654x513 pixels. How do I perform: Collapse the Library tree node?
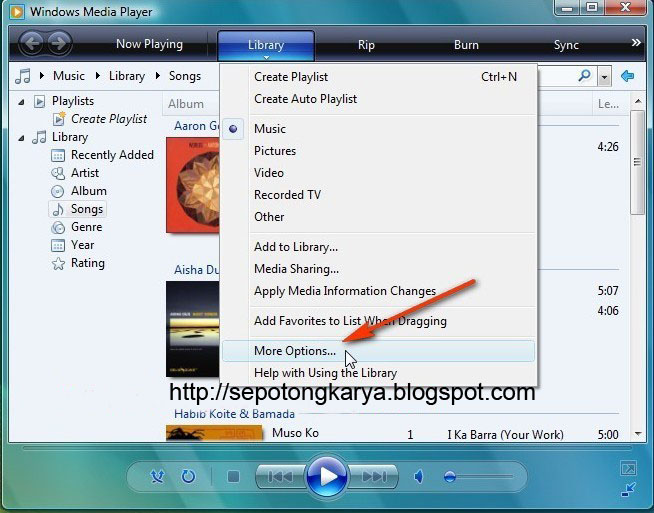[21, 138]
